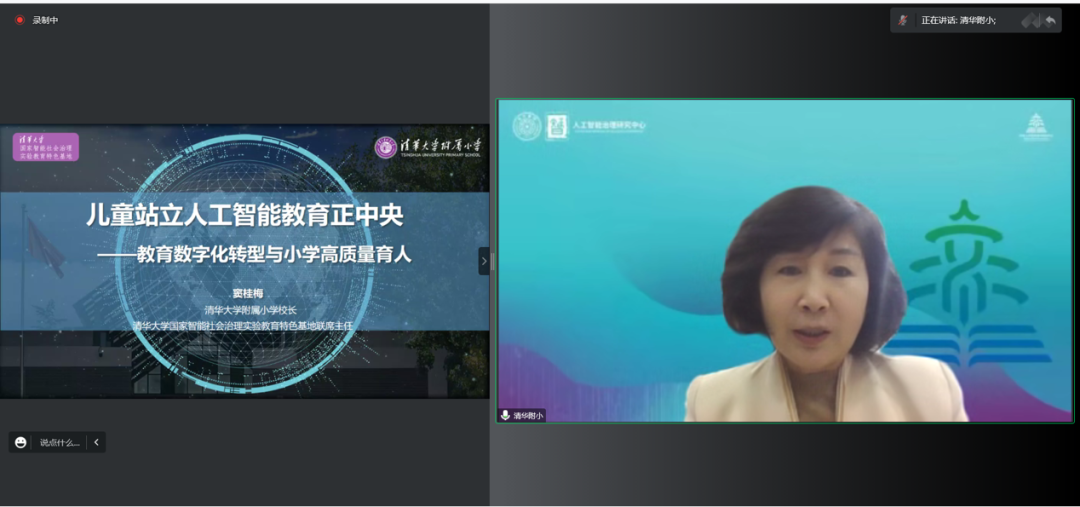1080x507 pixels.
Task: Click the return arrow icon in speaking bar
Action: [x=1050, y=20]
